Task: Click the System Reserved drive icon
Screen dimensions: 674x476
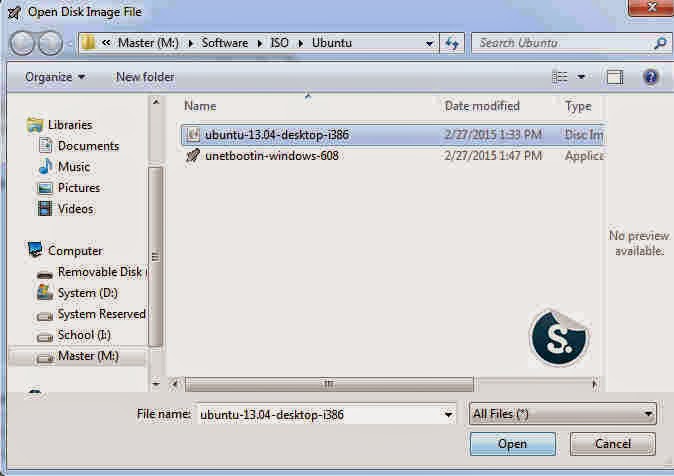Action: (45, 316)
